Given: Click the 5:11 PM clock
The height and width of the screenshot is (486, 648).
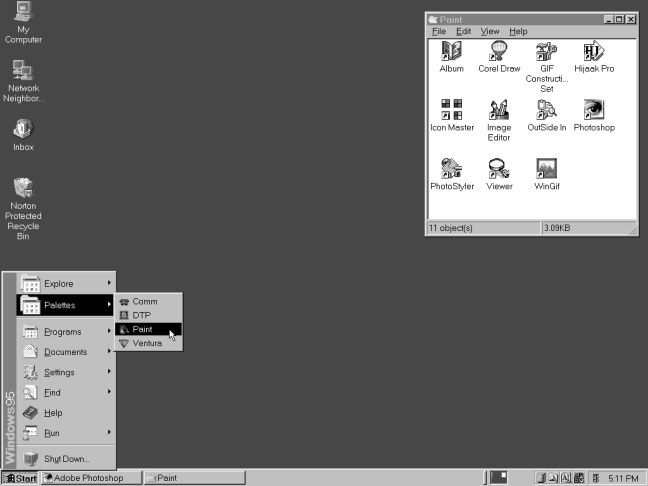Looking at the screenshot, I should (x=623, y=479).
